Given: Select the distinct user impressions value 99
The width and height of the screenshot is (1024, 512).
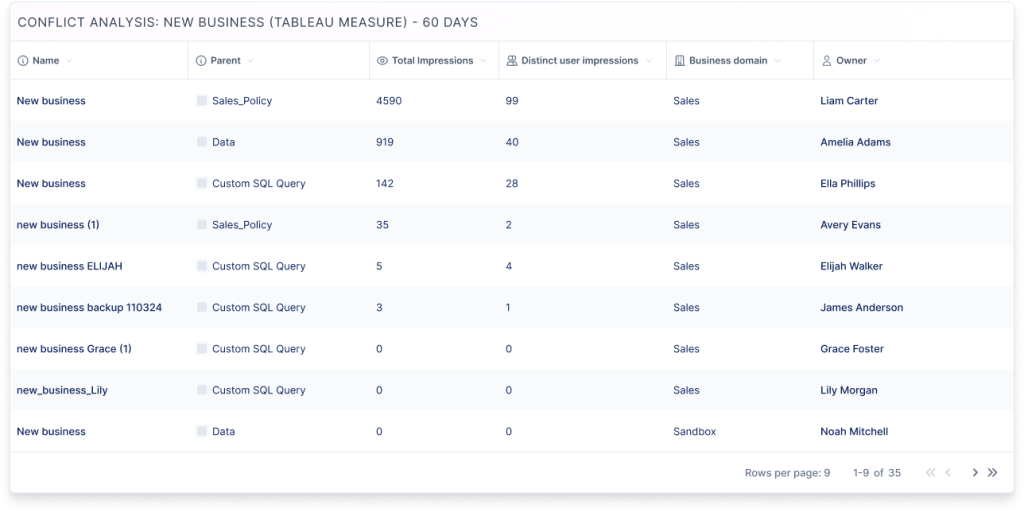Looking at the screenshot, I should [512, 101].
